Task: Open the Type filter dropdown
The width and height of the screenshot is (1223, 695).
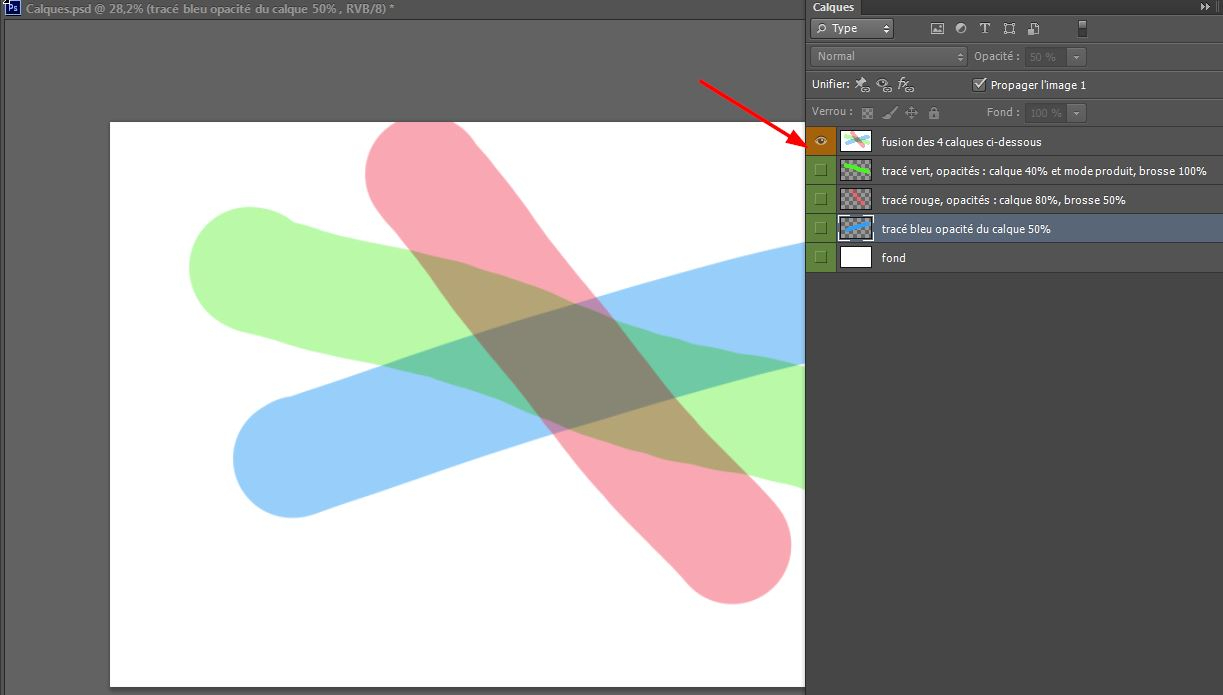Action: [x=852, y=29]
